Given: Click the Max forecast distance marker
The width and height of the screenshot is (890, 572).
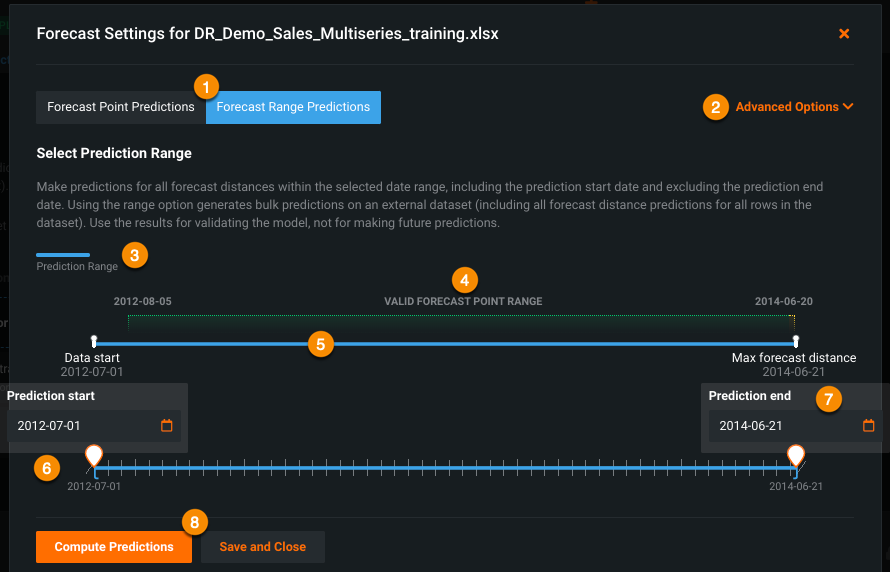Looking at the screenshot, I should (794, 340).
